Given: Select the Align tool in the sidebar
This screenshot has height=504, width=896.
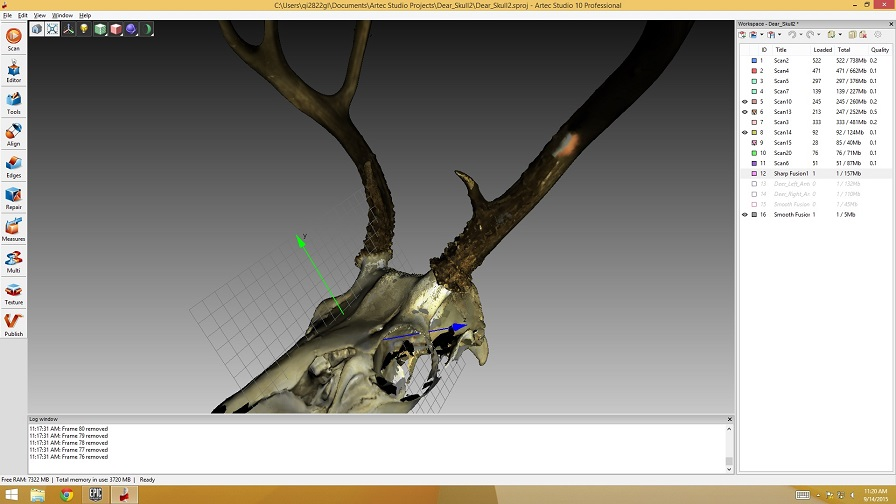Looking at the screenshot, I should tap(14, 133).
